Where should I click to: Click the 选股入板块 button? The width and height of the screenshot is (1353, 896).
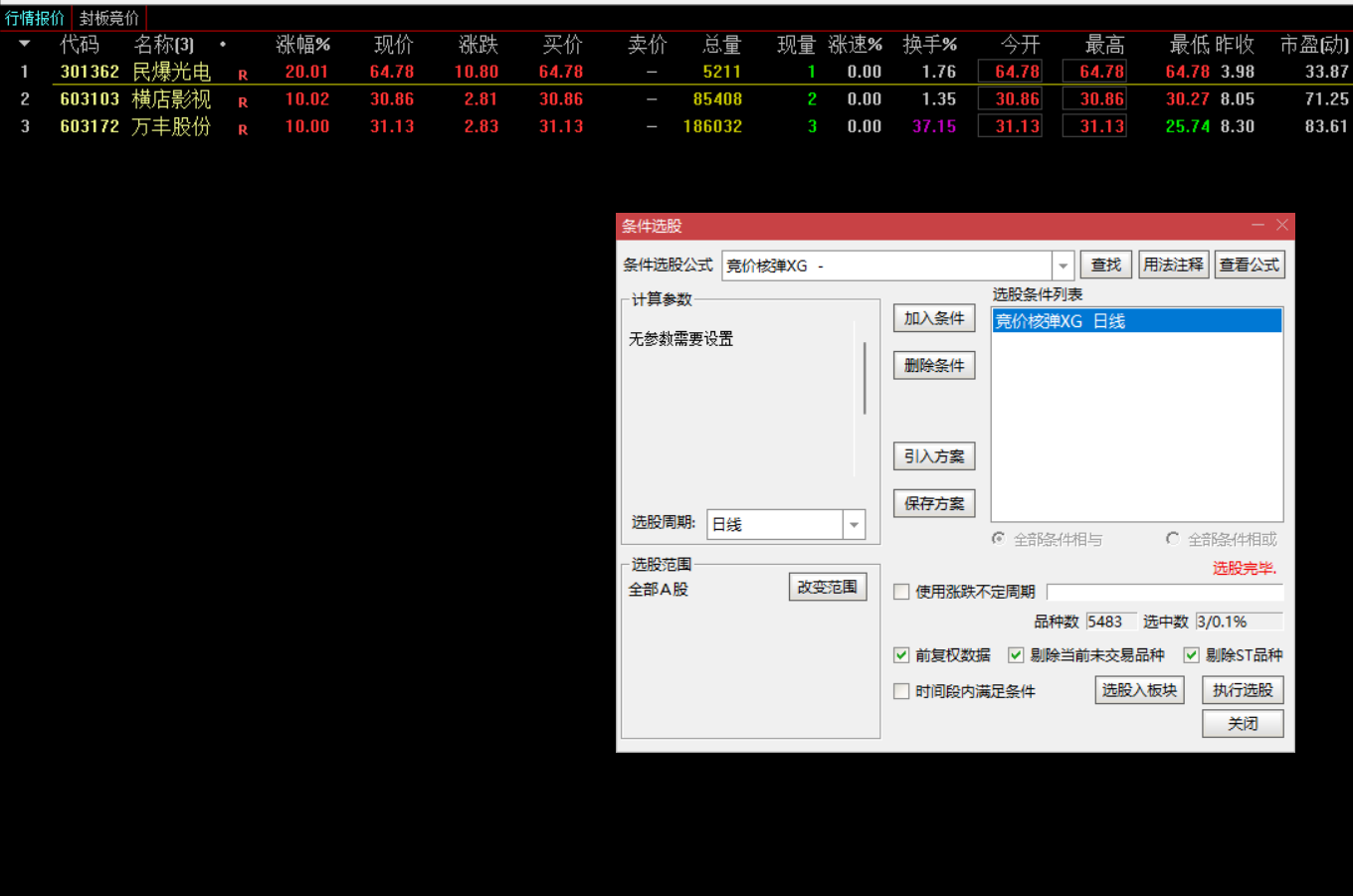[1139, 690]
